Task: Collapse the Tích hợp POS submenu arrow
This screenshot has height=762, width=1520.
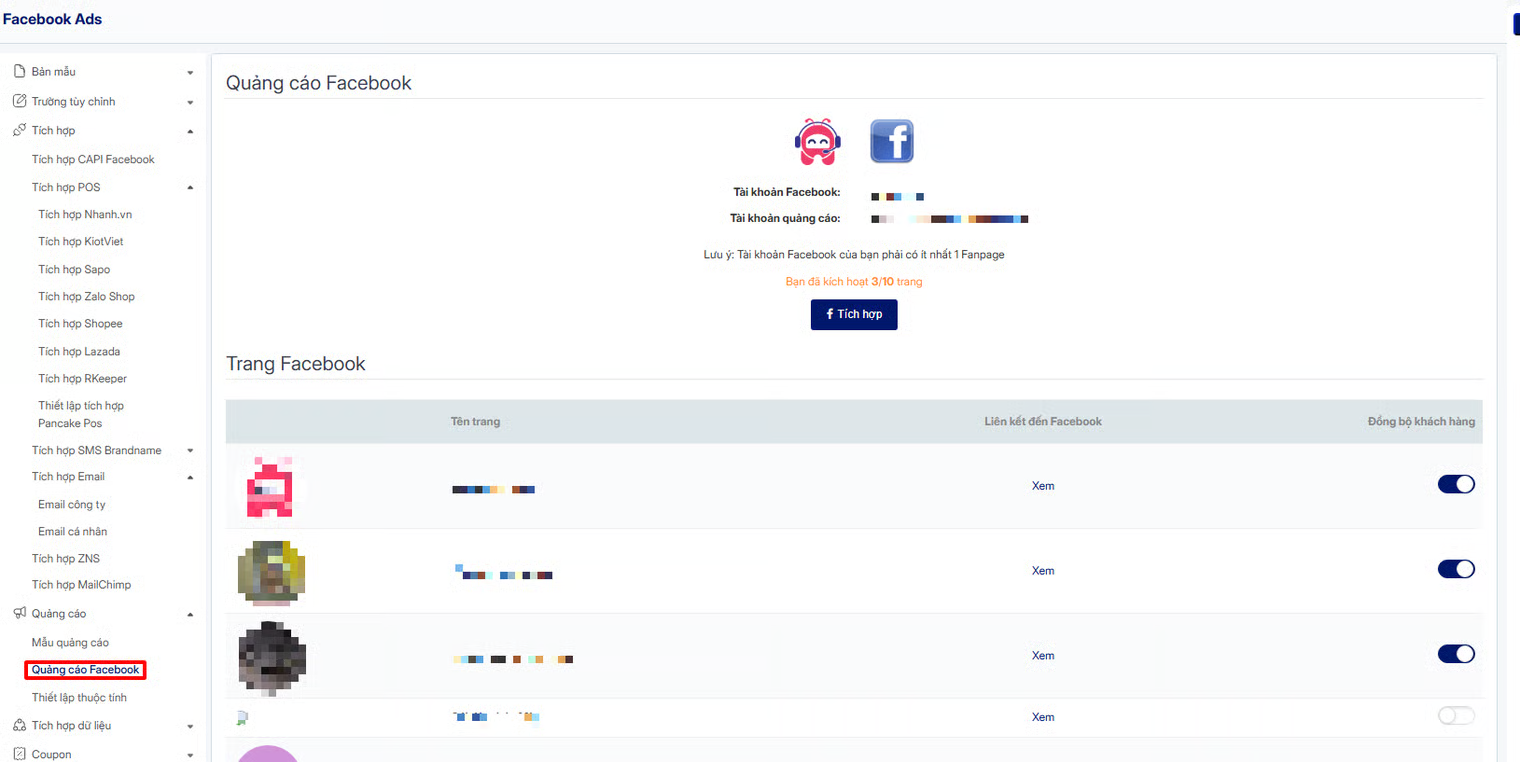Action: click(190, 188)
